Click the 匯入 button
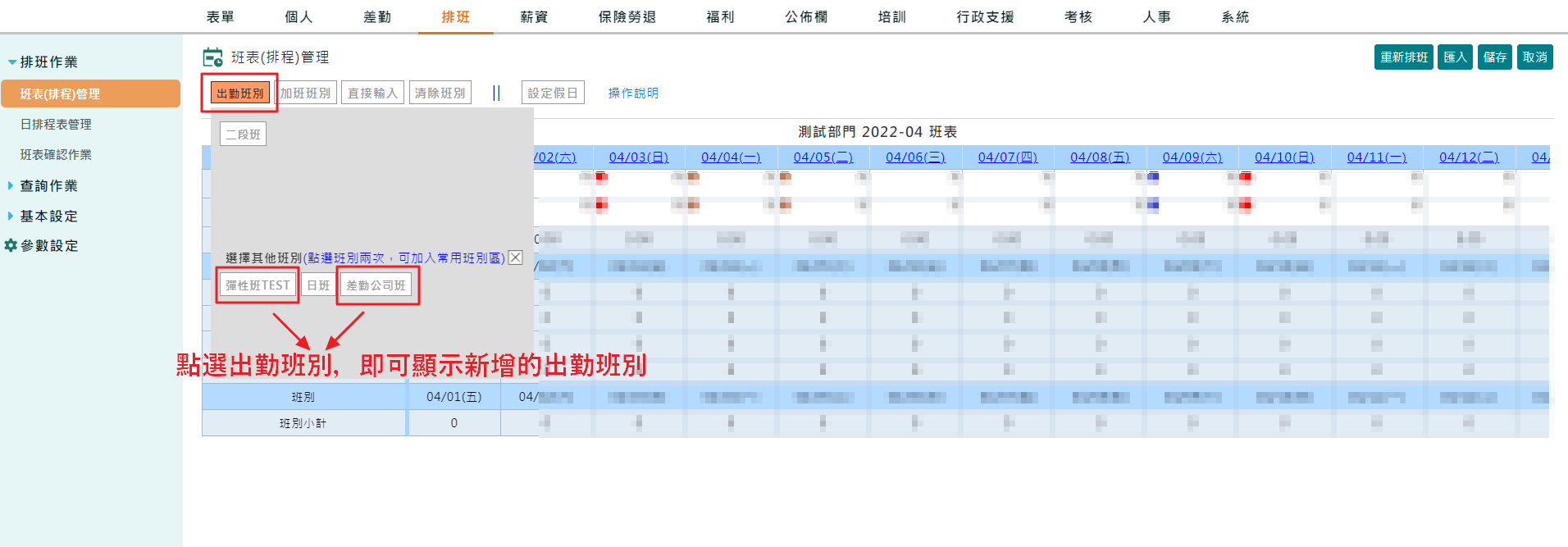This screenshot has width=1568, height=547. (x=1455, y=57)
